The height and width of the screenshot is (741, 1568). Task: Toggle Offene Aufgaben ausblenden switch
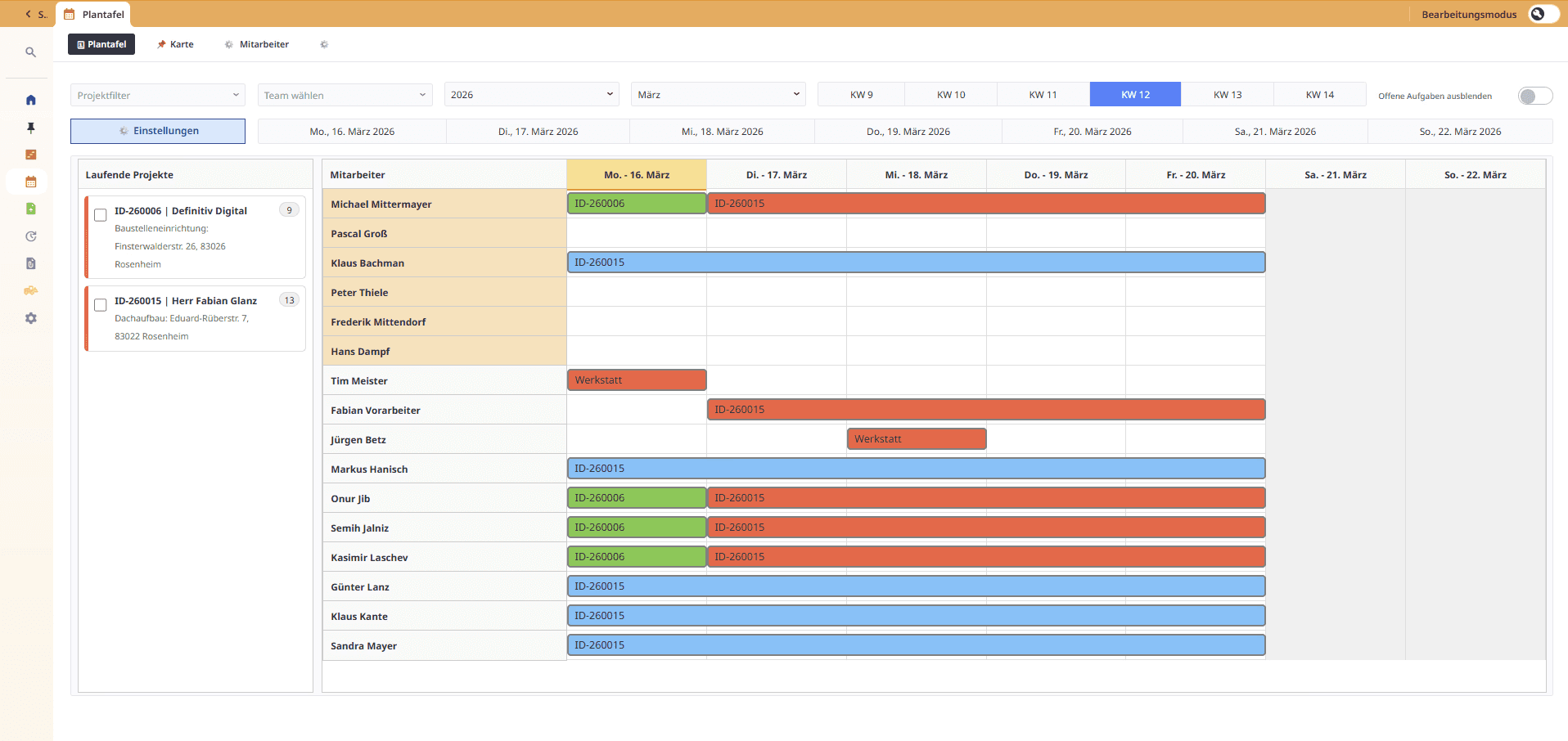[x=1535, y=96]
